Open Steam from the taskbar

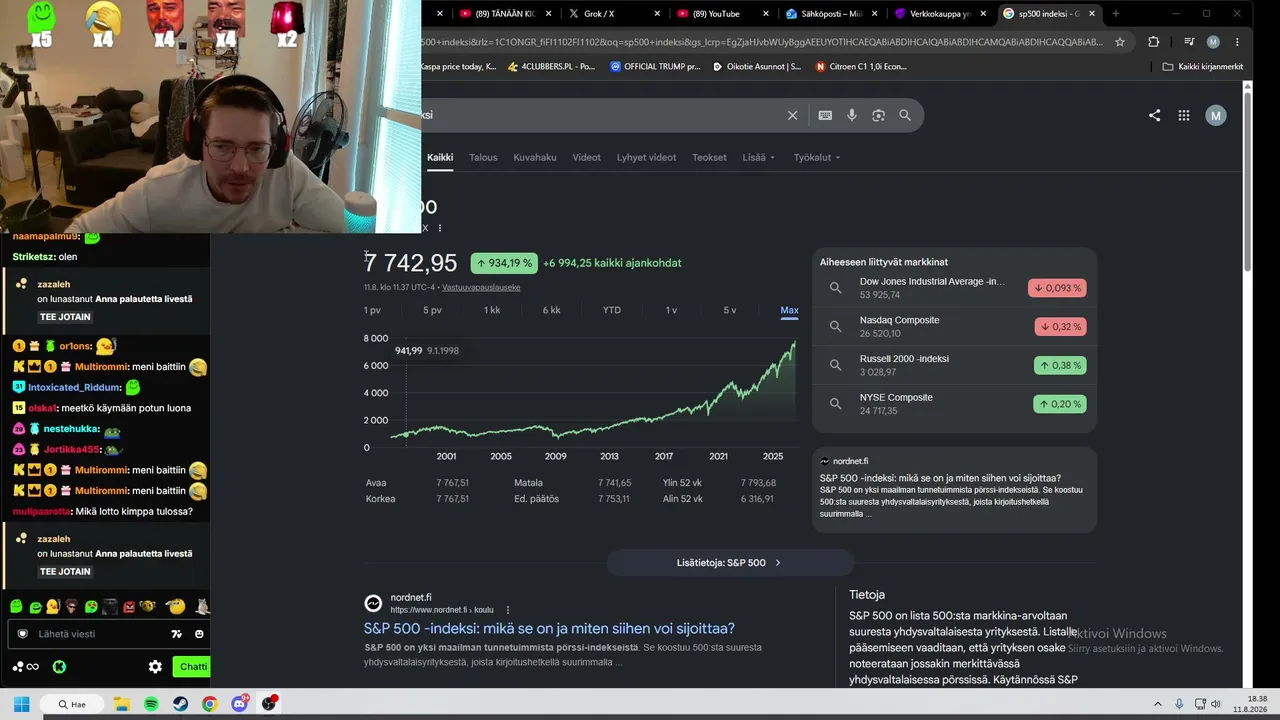tap(180, 704)
